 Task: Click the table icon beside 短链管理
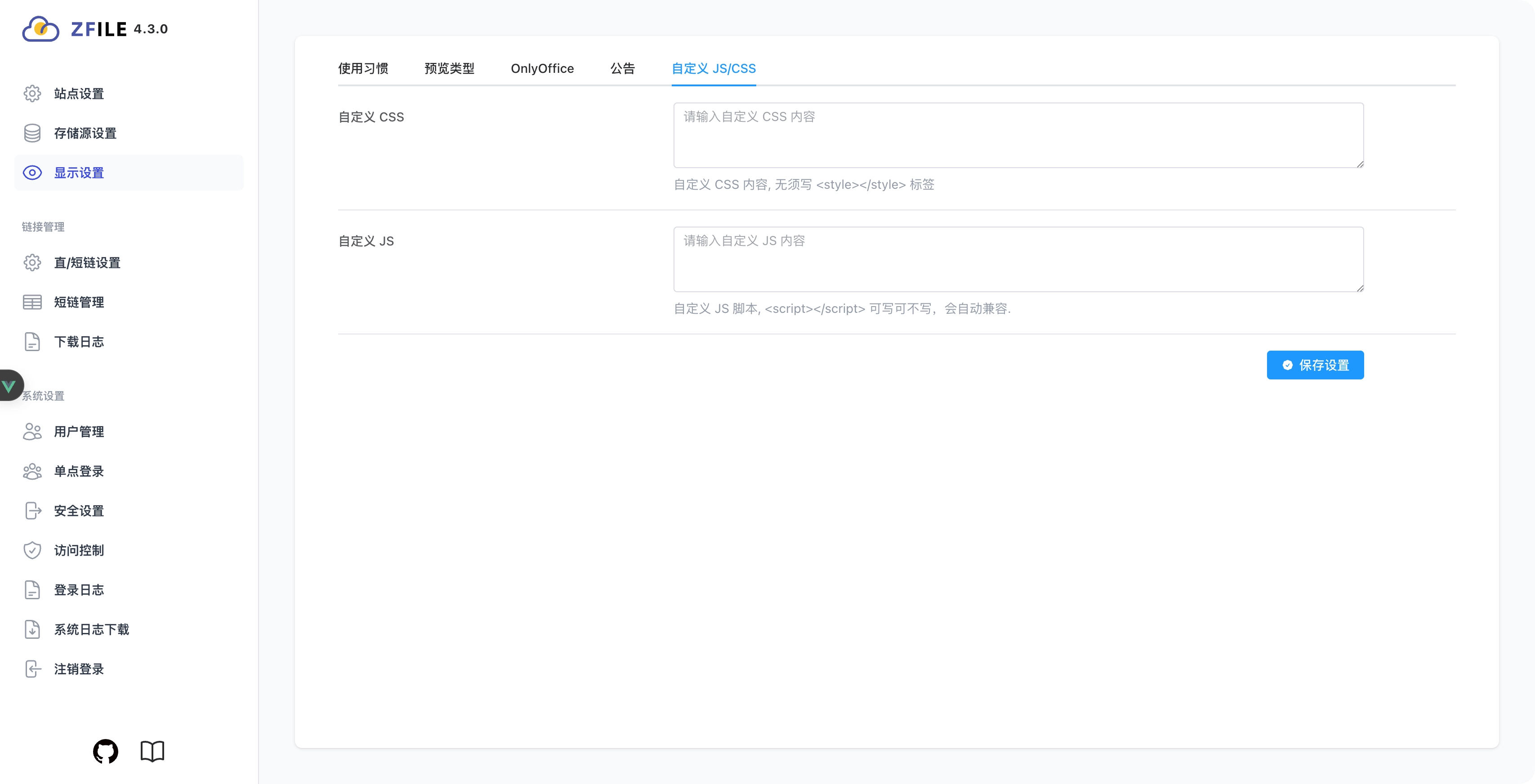pos(32,302)
